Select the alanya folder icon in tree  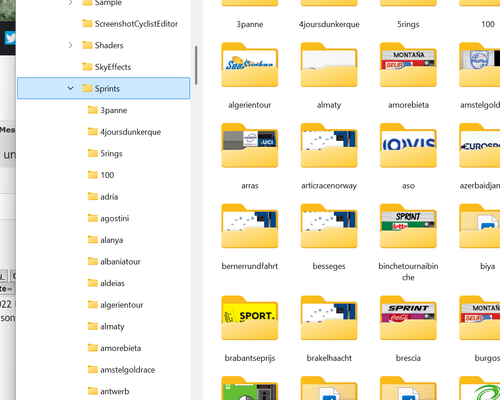(x=93, y=240)
